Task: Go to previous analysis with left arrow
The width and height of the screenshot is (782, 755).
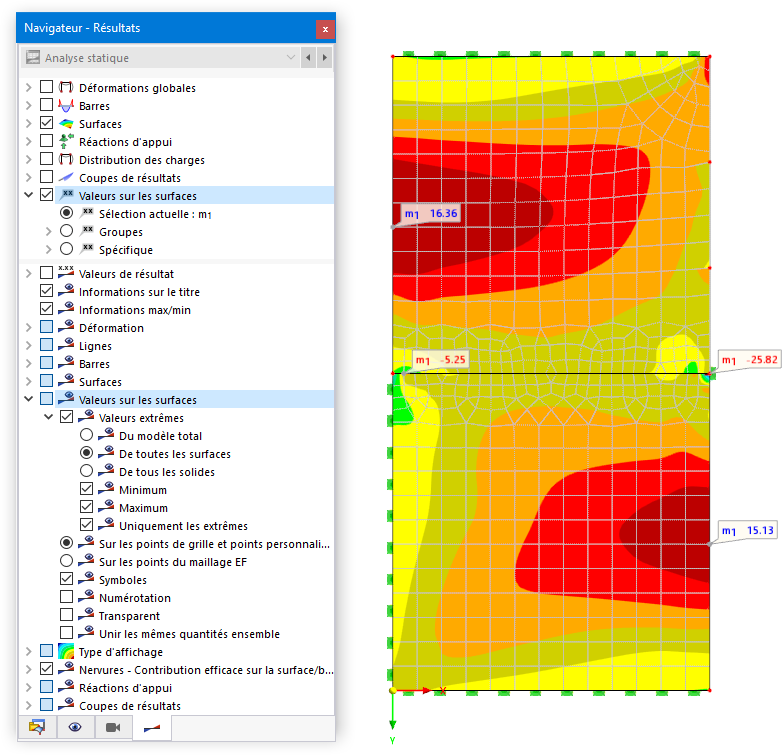Action: [x=308, y=58]
